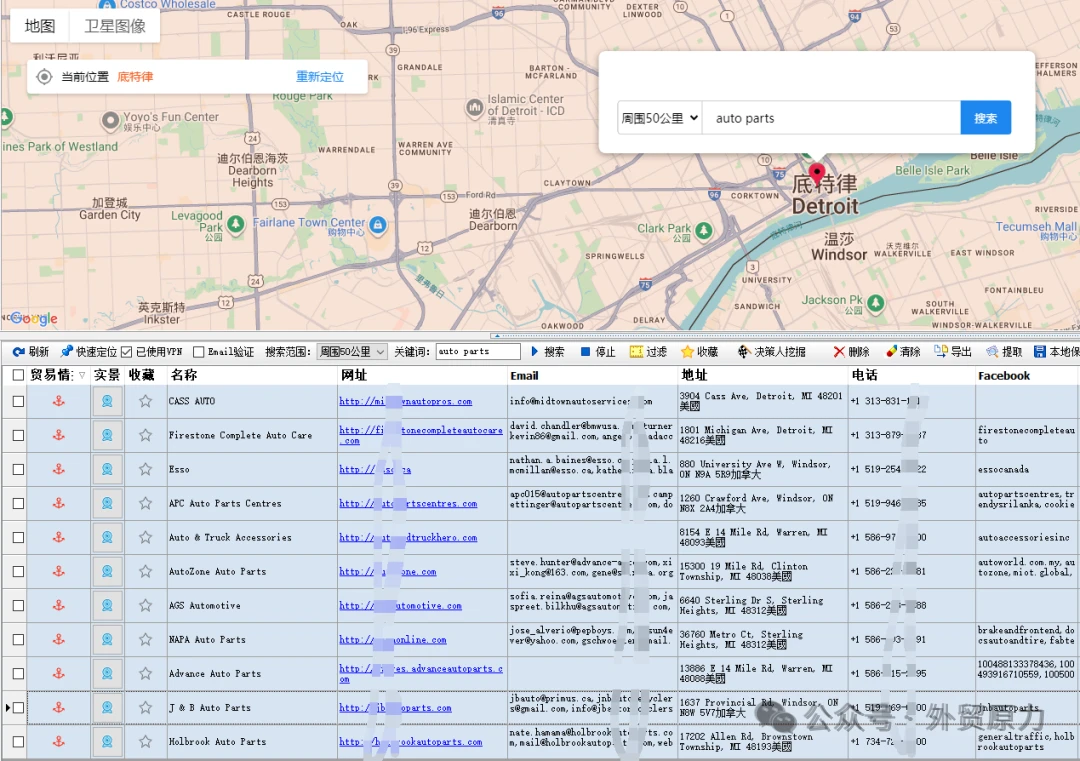This screenshot has width=1080, height=761.
Task: Click red Detroit location pin on map
Action: coord(817,174)
